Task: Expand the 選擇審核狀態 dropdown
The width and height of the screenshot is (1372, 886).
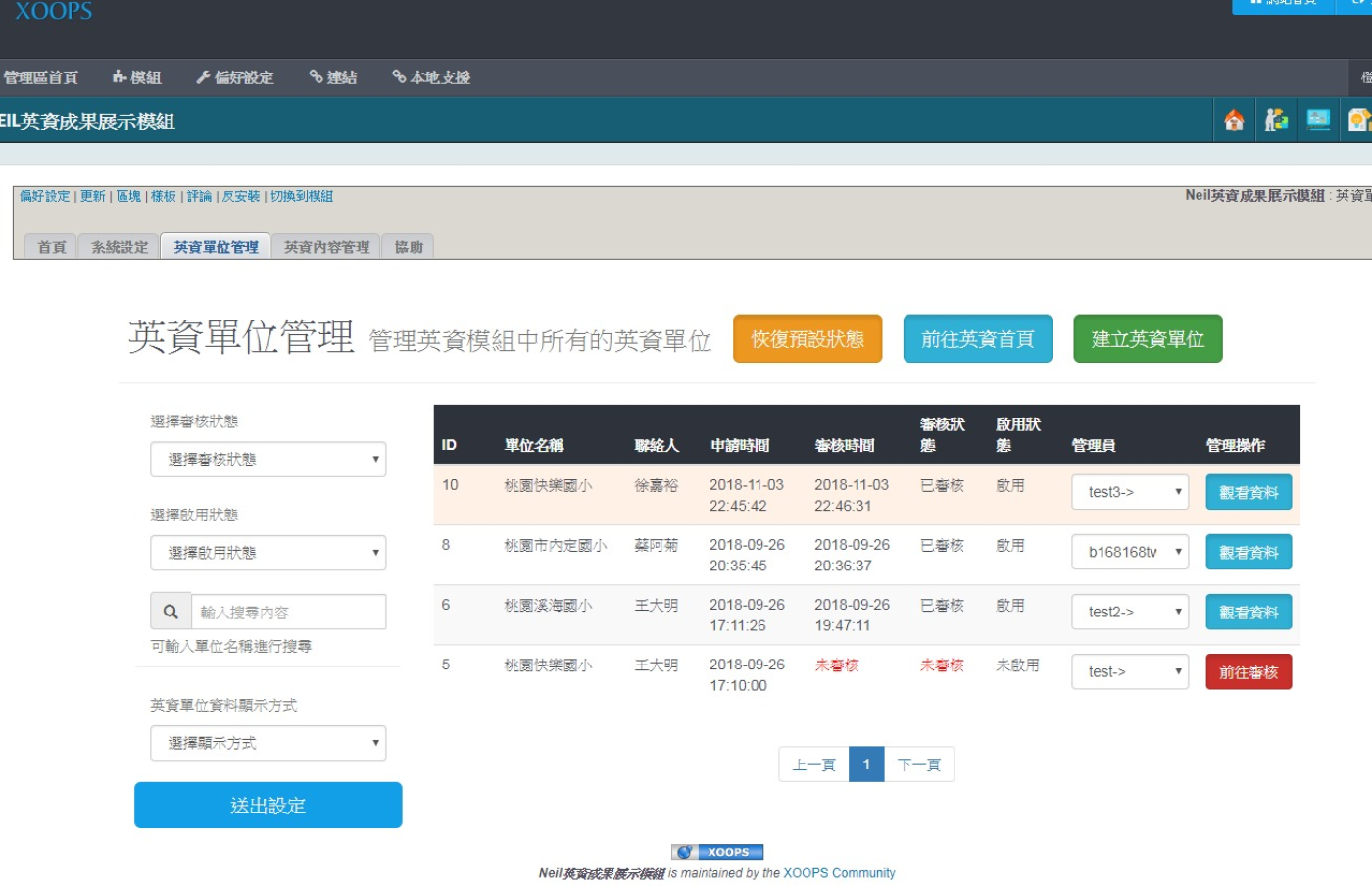Action: [x=268, y=459]
